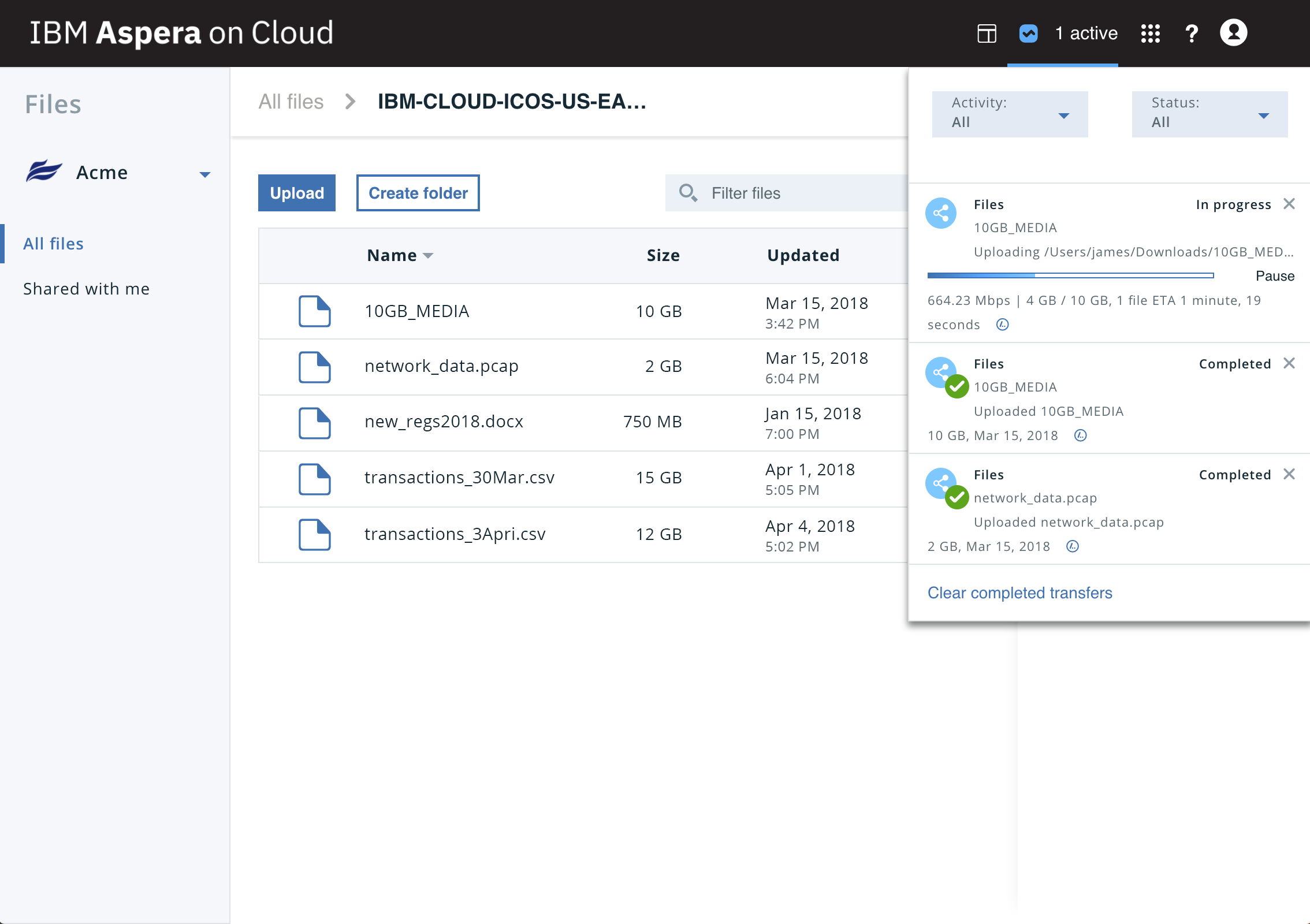This screenshot has height=924, width=1310.
Task: Open the transfer activity panel icon
Action: coord(1029,33)
